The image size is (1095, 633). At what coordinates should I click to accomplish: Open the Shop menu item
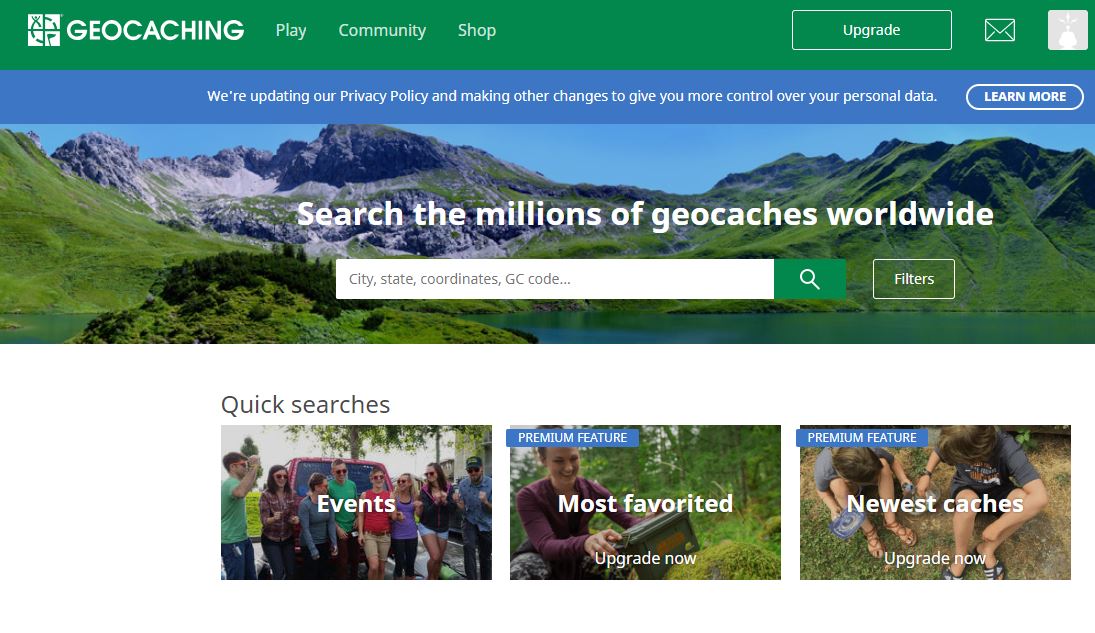(477, 30)
